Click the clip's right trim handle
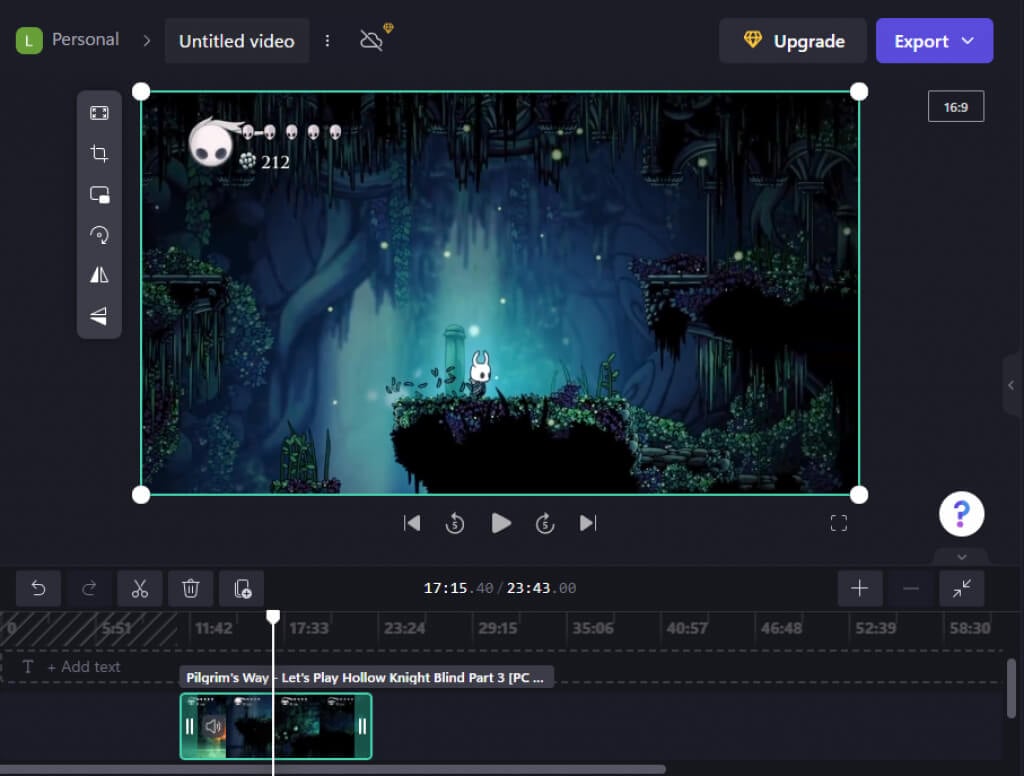 [362, 726]
